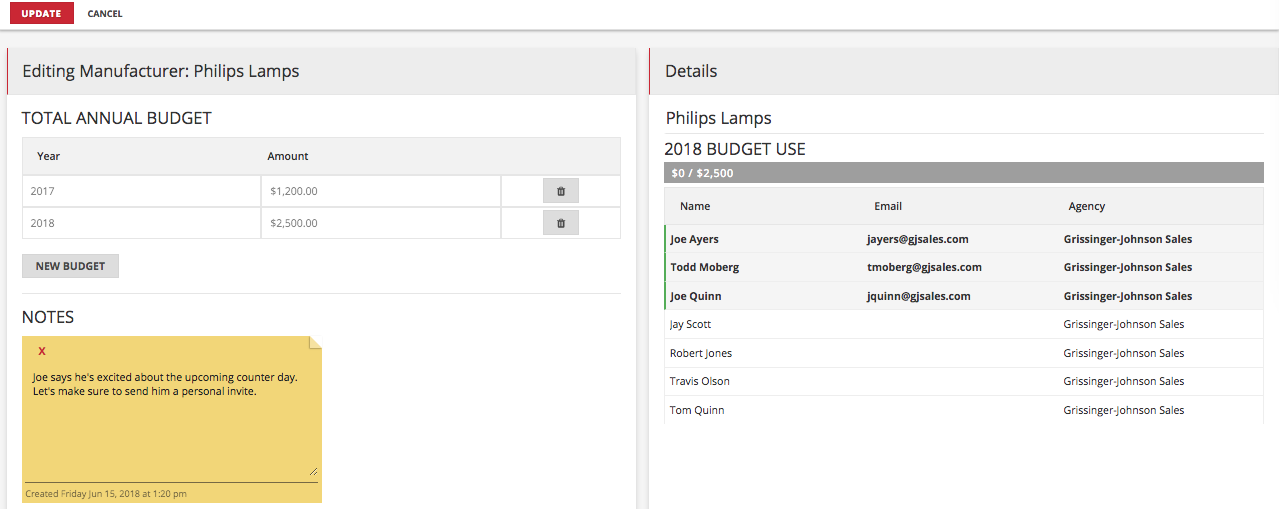Click the $0 / $2,500 budget progress bar

[x=964, y=173]
